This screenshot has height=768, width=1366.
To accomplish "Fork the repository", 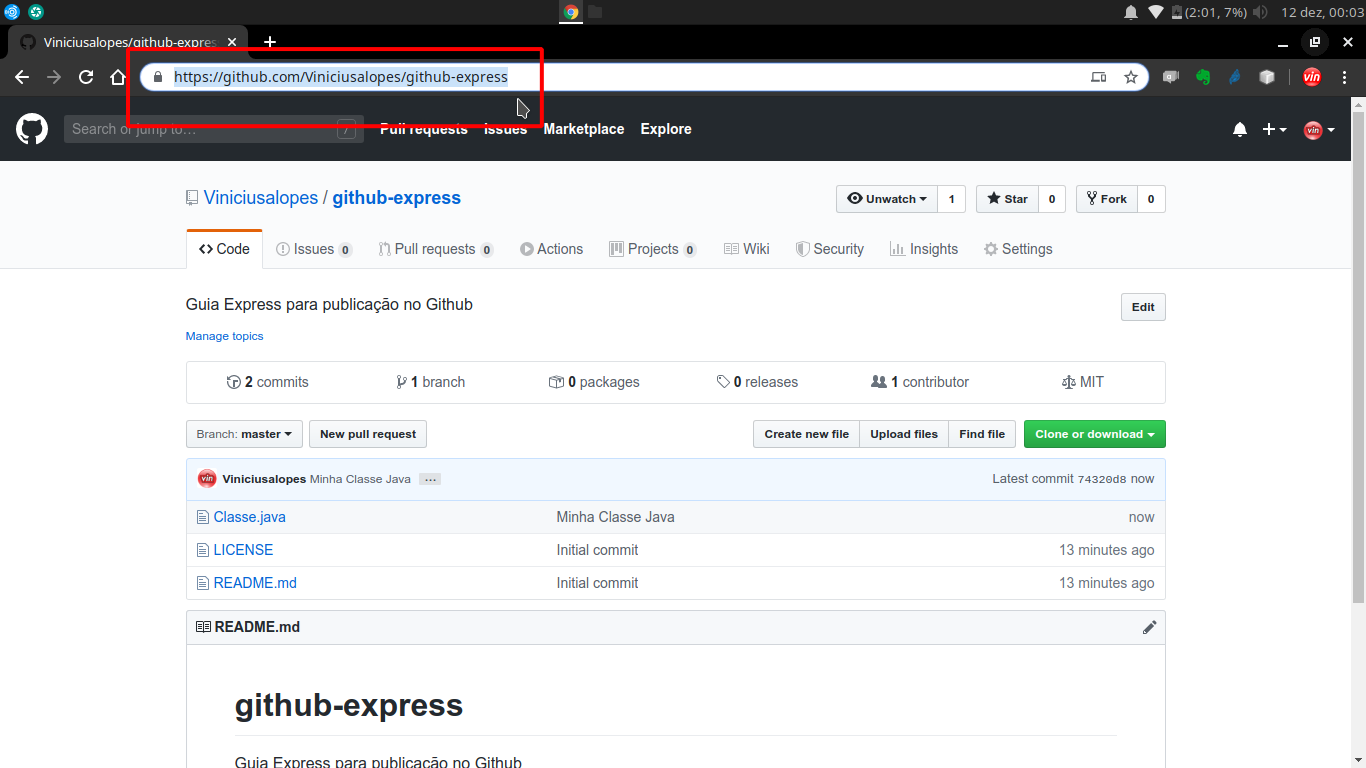I will 1106,199.
